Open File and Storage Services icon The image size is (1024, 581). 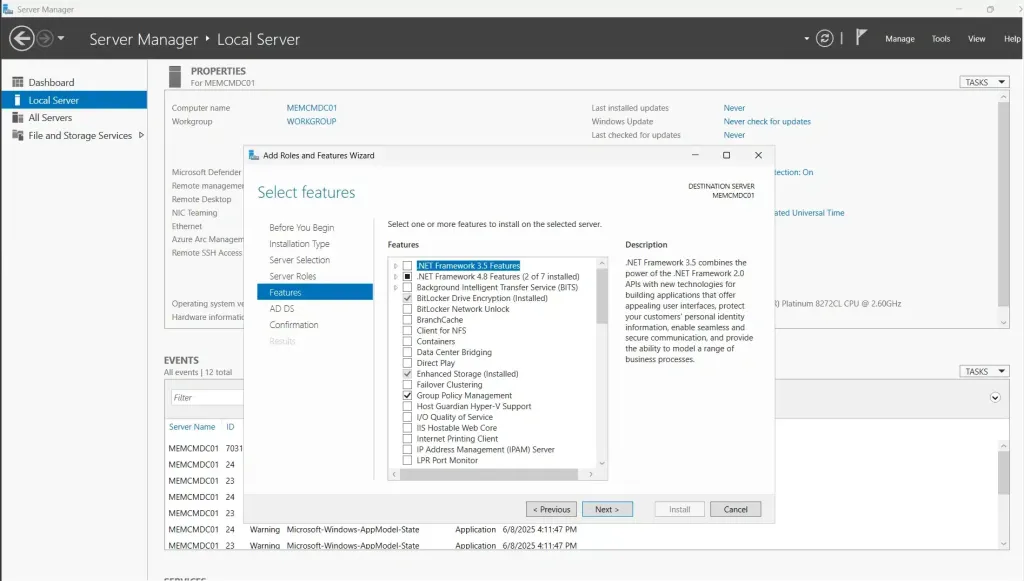17,136
